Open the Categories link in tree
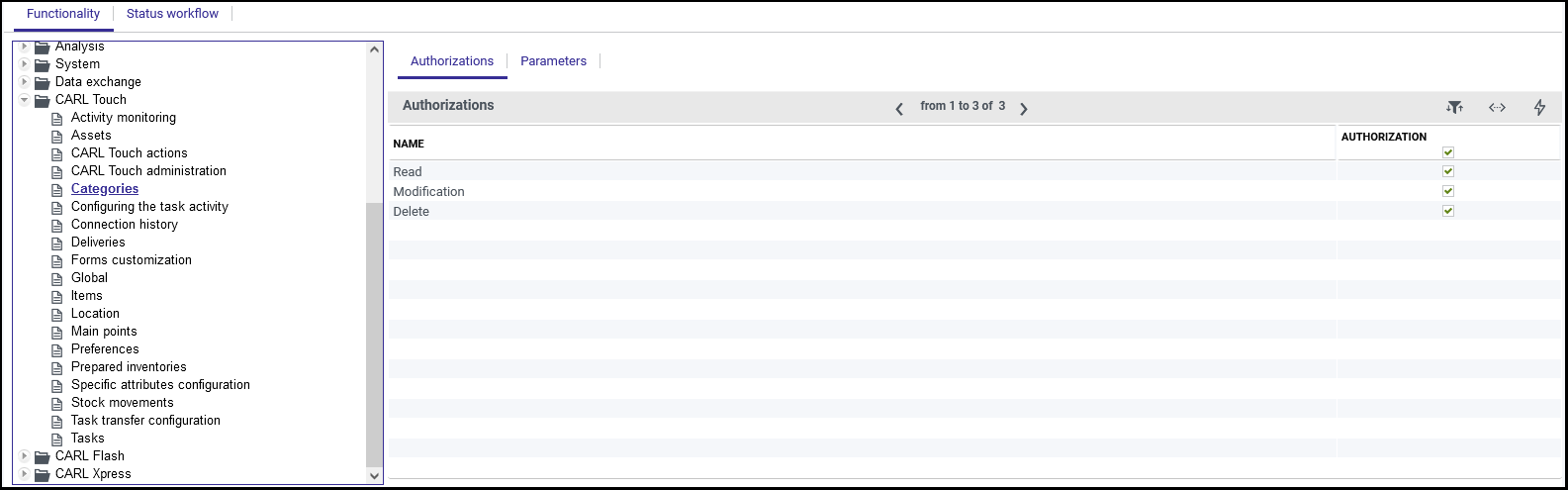The height and width of the screenshot is (490, 1568). (x=105, y=189)
